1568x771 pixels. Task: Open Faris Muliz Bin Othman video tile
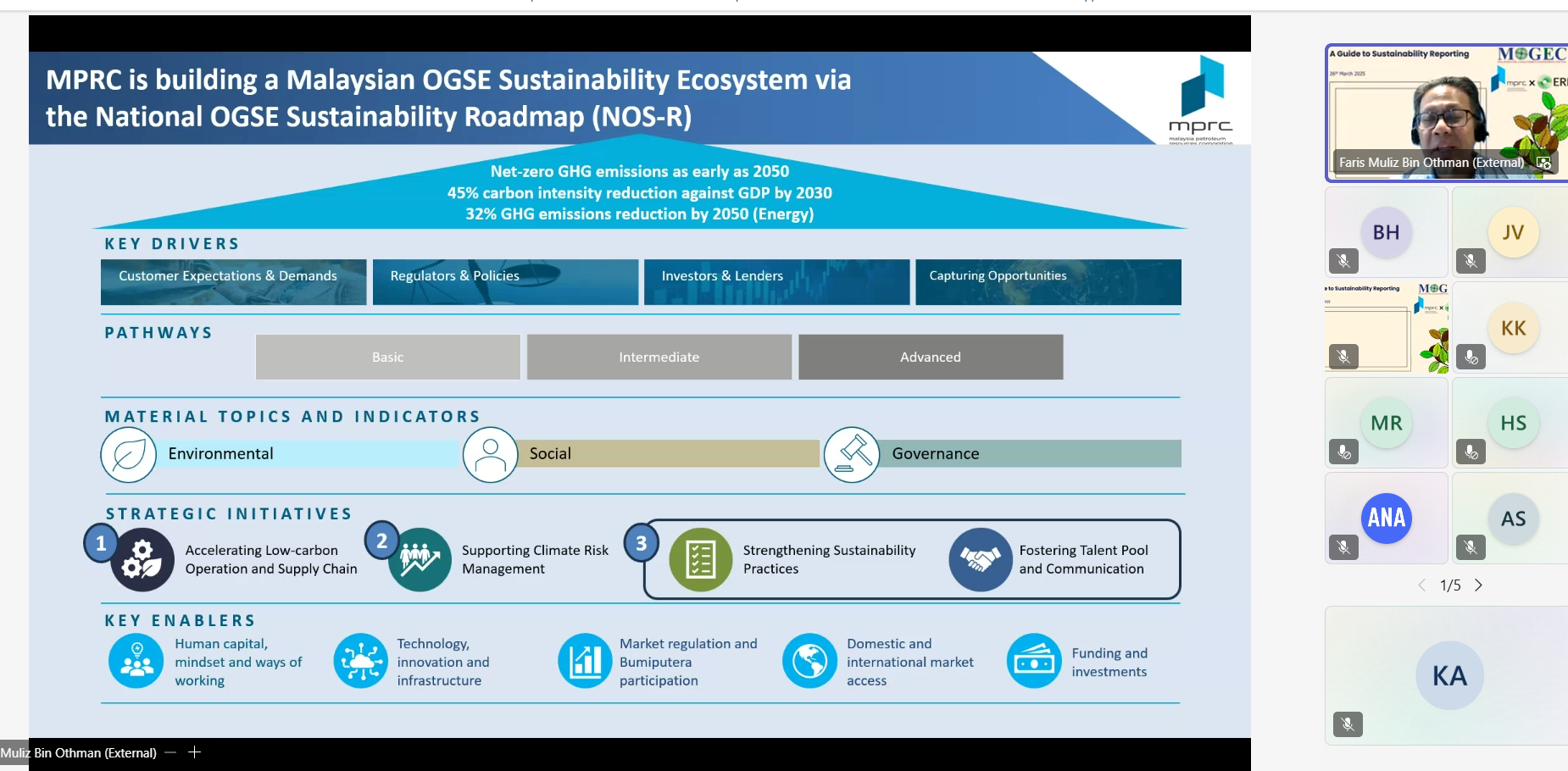[1448, 113]
